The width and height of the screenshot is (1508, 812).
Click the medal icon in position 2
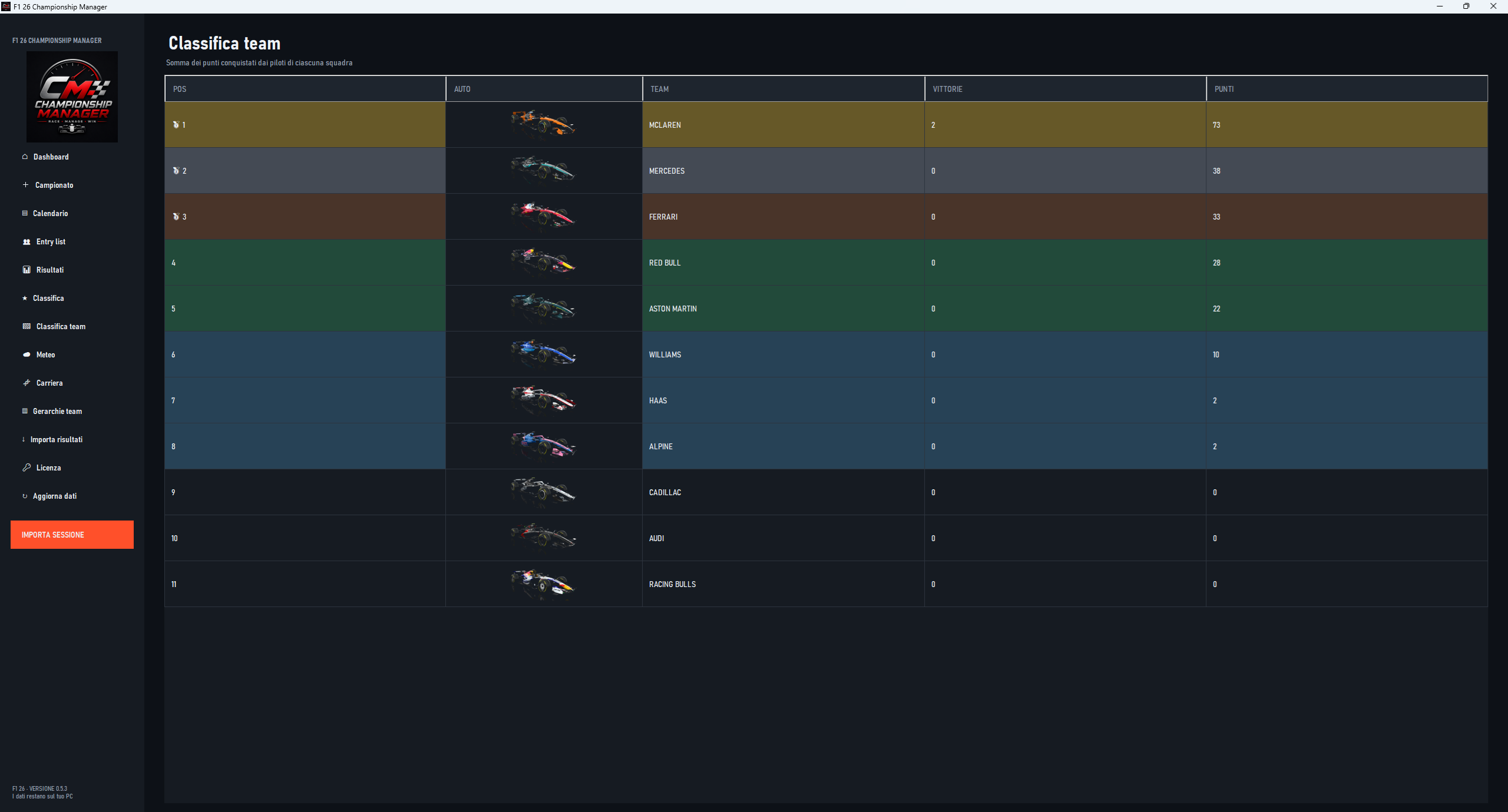pos(176,171)
